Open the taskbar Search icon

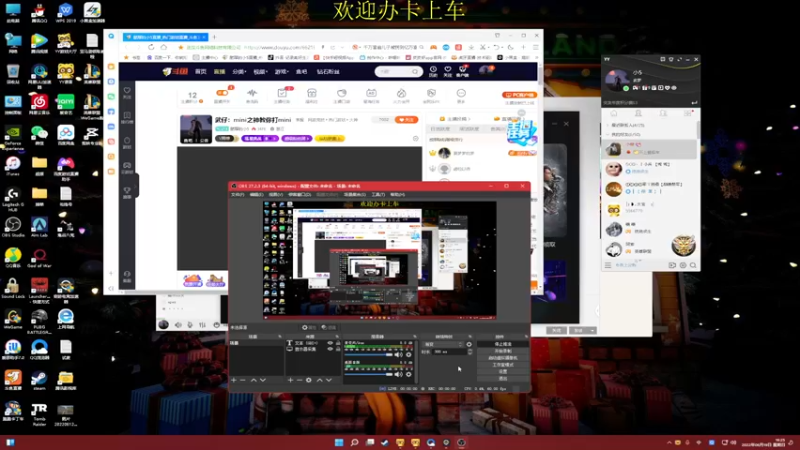tap(354, 442)
